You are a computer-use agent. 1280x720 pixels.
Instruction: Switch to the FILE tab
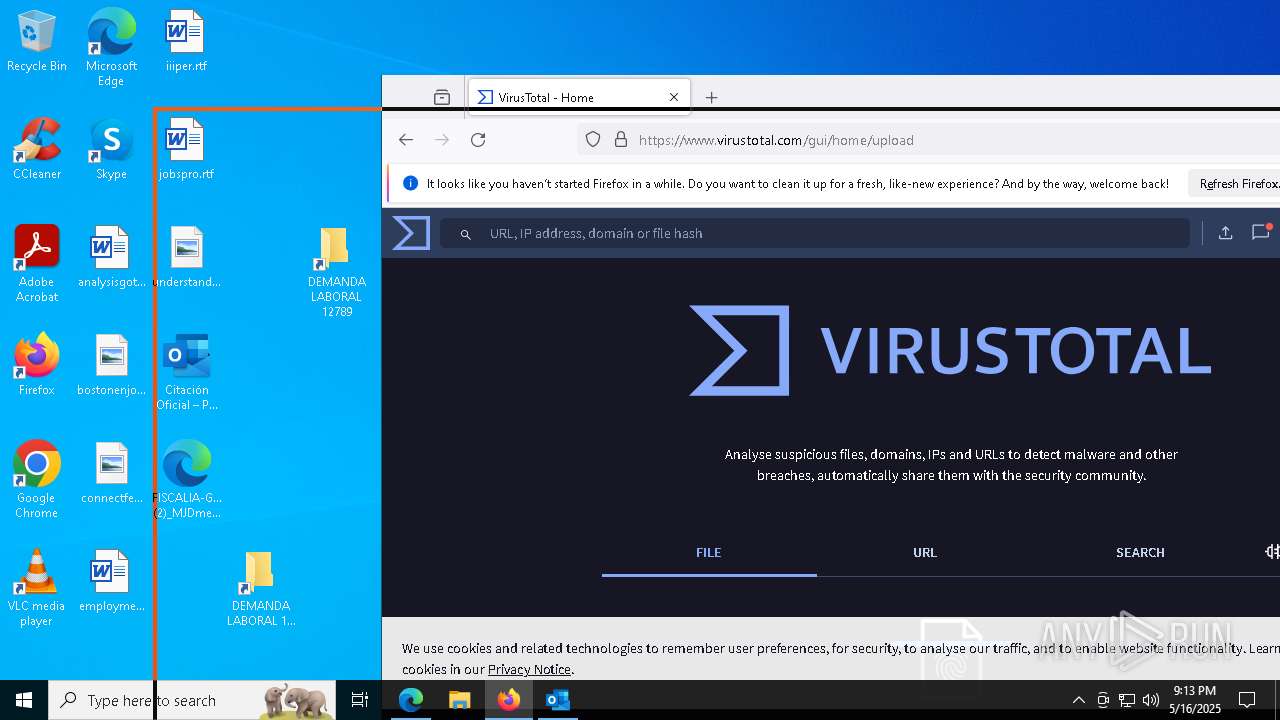point(709,552)
